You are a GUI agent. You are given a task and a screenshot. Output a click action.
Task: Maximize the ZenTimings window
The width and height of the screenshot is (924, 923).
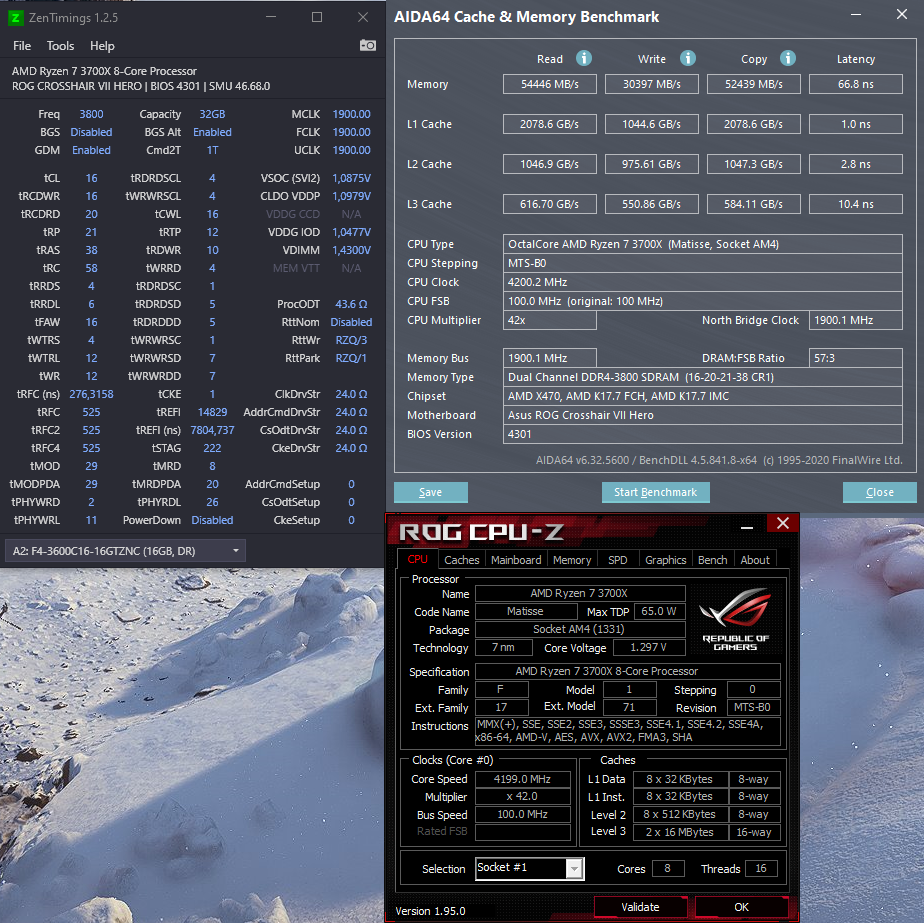point(317,17)
